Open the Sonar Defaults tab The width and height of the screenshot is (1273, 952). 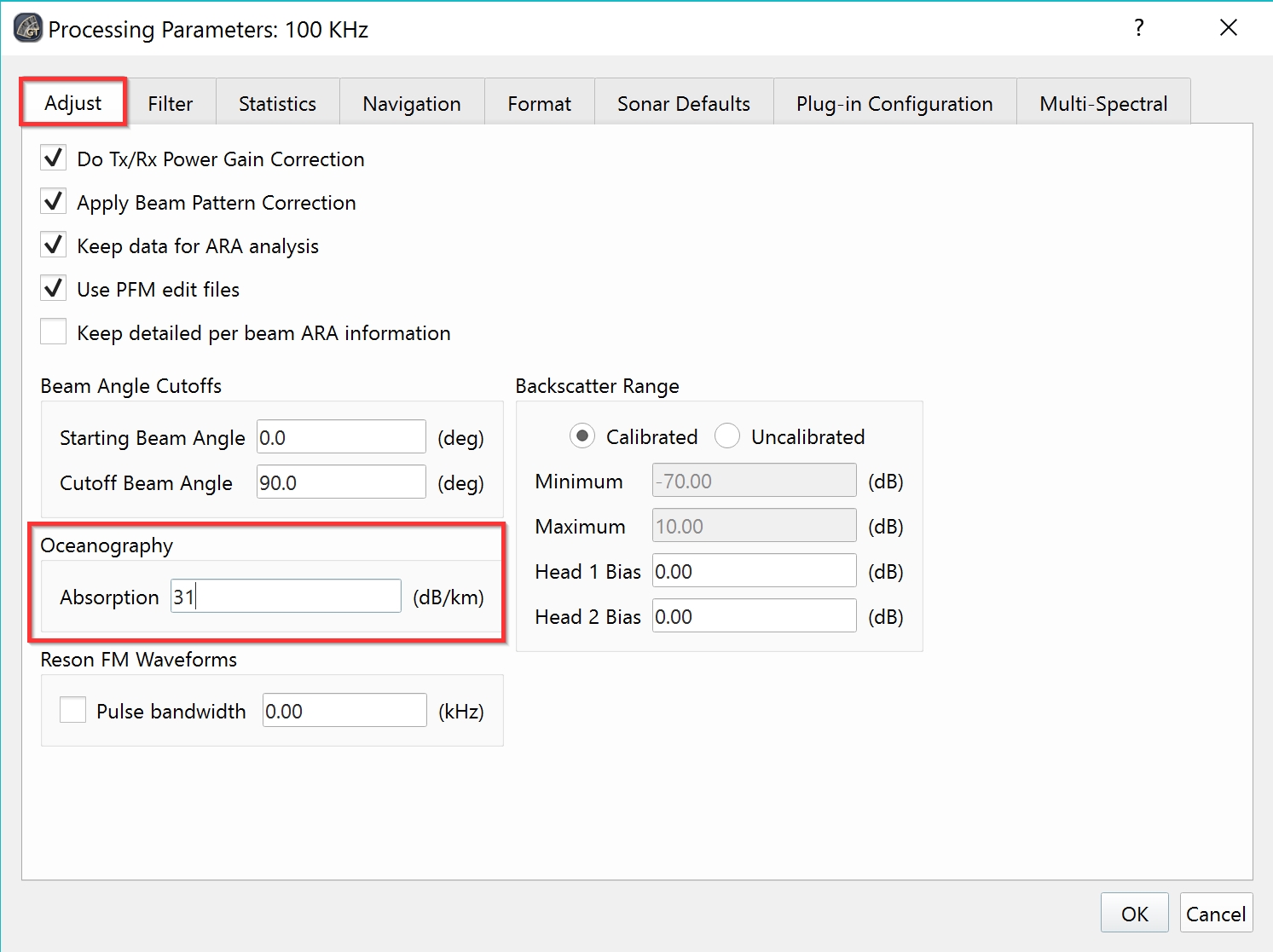coord(683,103)
